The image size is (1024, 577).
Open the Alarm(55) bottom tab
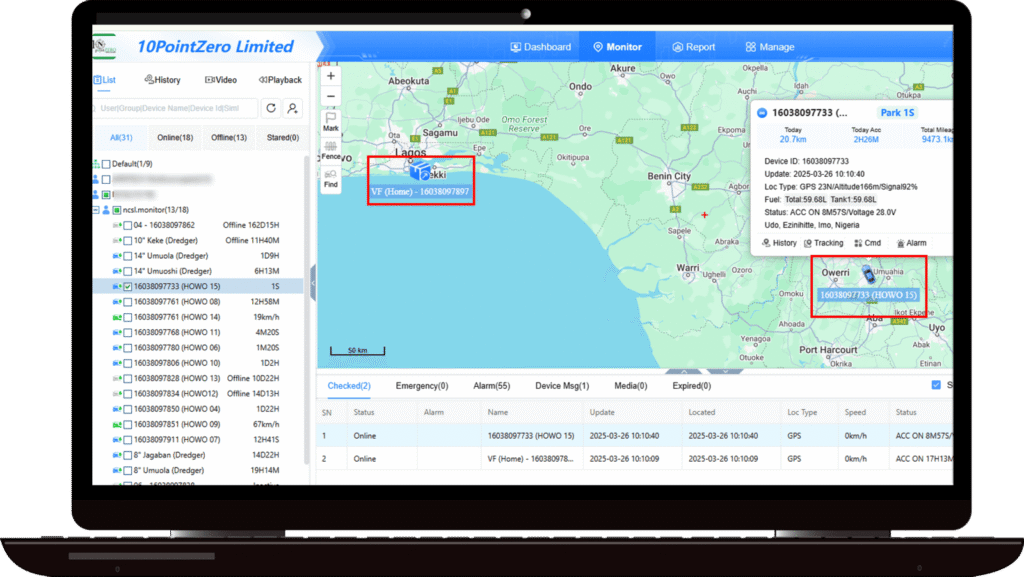point(492,386)
